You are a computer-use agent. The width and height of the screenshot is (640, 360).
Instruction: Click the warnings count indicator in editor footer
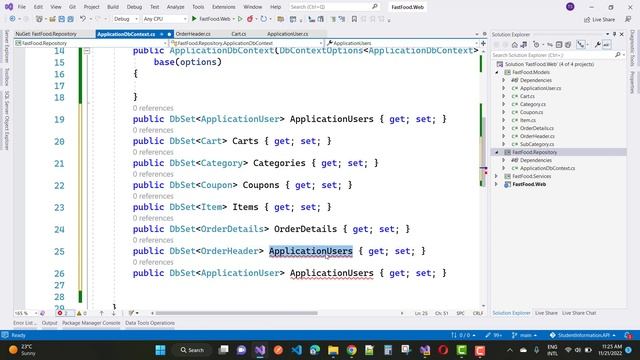click(x=81, y=313)
